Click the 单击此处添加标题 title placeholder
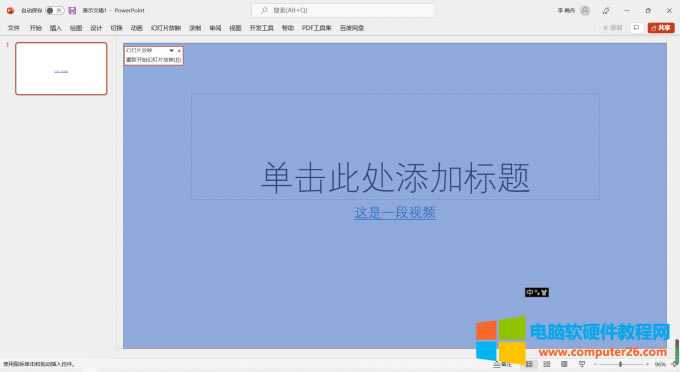Viewport: 680px width, 372px height. point(395,146)
